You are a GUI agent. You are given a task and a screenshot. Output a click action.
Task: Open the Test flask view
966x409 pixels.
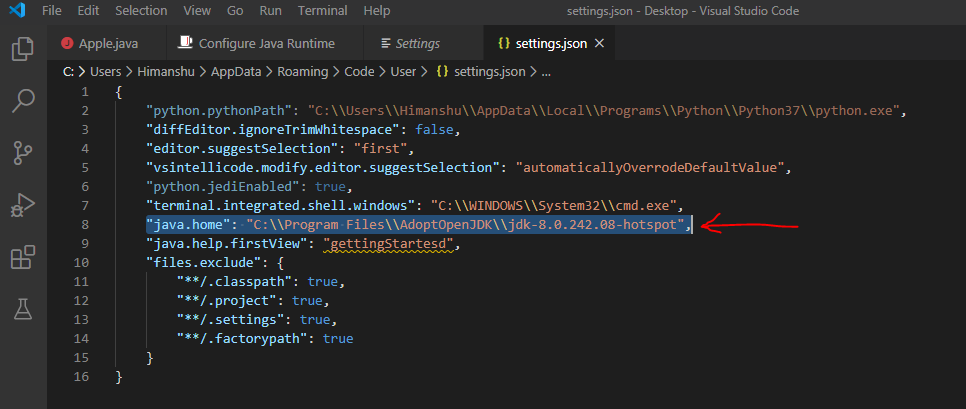(x=23, y=309)
